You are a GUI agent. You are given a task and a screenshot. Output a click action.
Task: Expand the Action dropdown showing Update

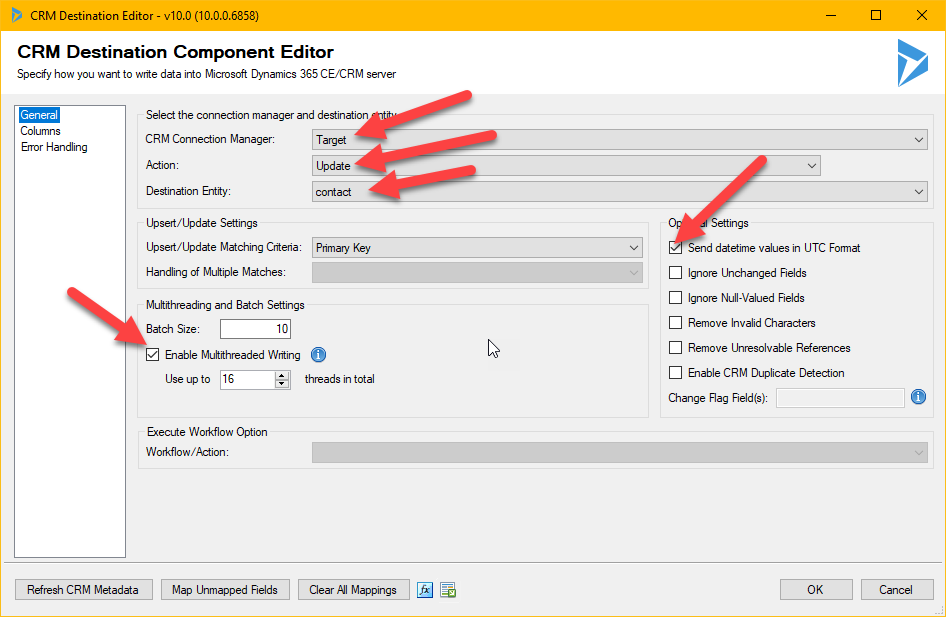(566, 165)
